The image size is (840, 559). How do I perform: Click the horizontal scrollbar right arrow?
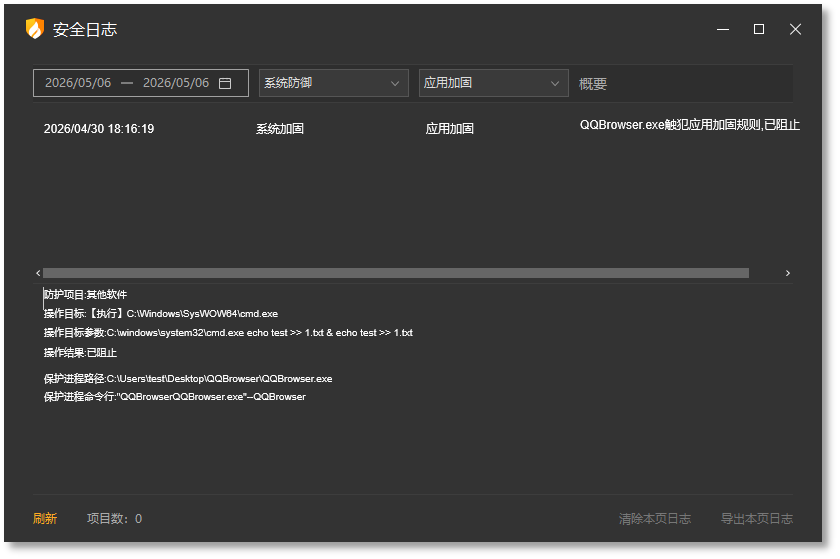[x=788, y=273]
